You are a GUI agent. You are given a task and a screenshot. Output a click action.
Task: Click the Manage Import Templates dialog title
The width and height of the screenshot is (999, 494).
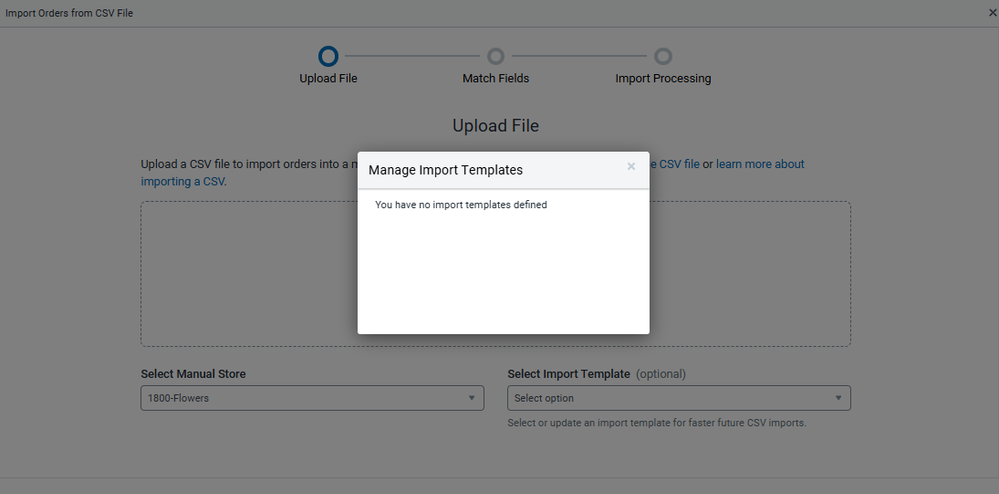point(445,170)
